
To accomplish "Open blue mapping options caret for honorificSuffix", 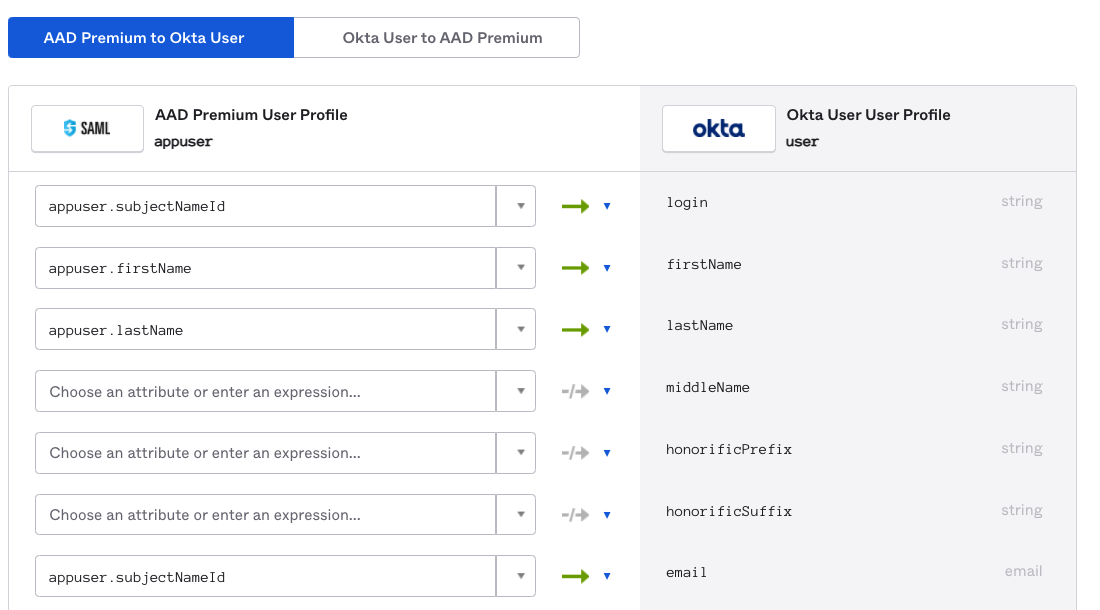I will pos(606,515).
